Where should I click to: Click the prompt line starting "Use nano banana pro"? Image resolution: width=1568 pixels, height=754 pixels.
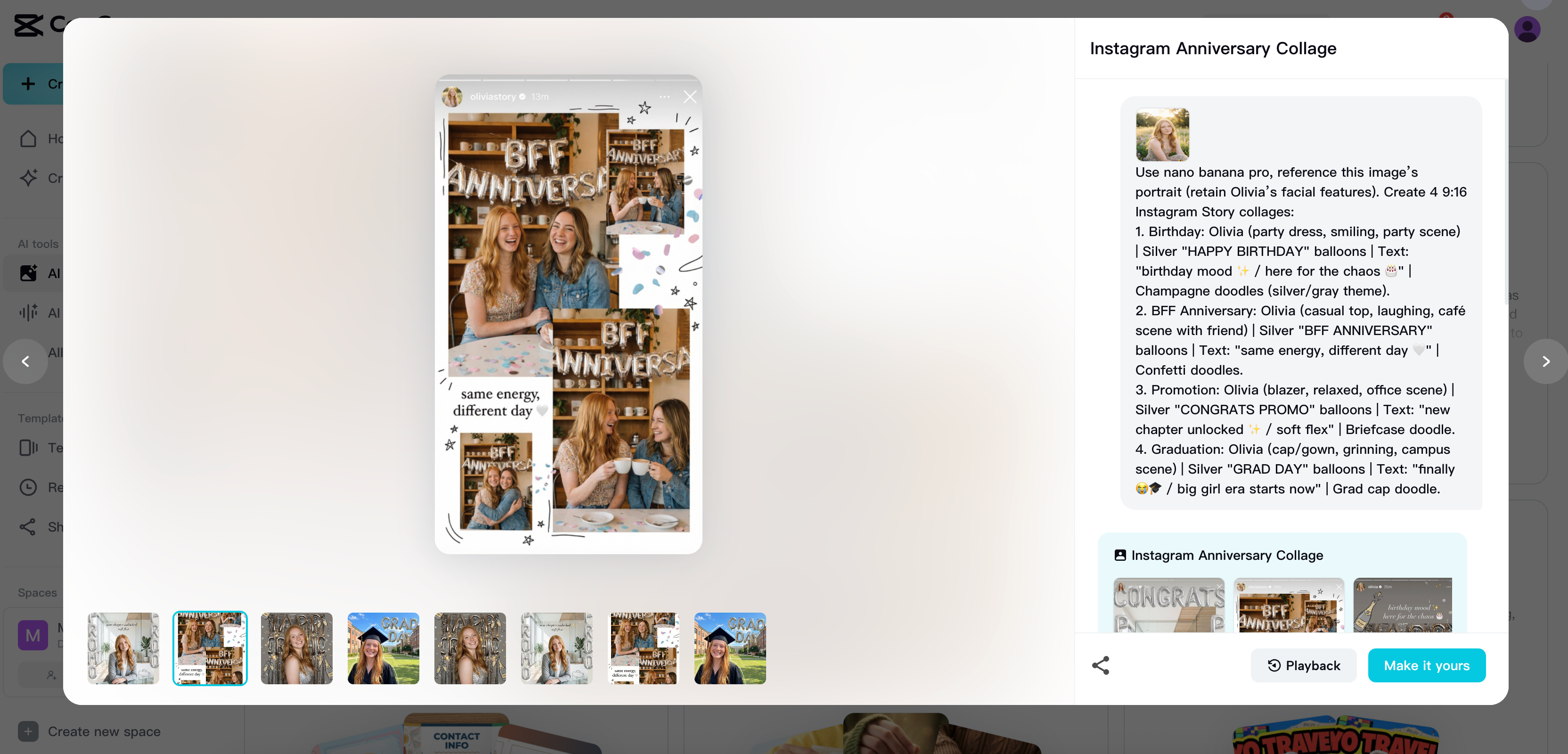click(x=1276, y=172)
